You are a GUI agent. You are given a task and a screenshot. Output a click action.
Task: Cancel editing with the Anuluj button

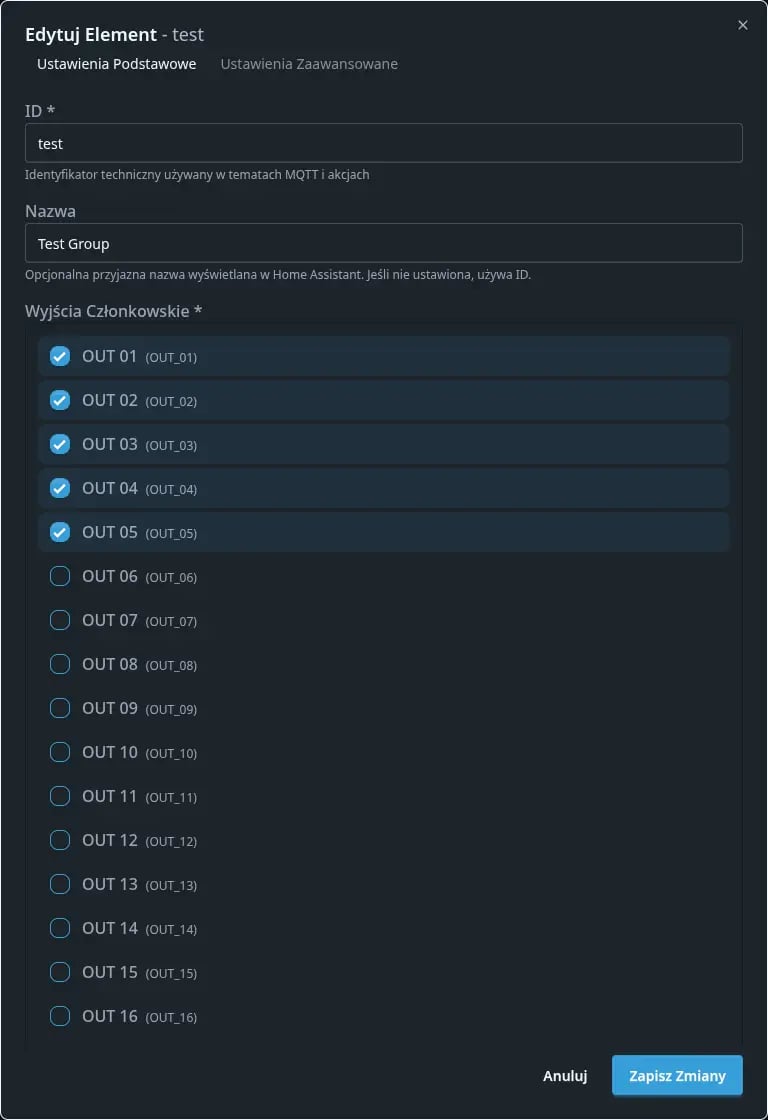[x=564, y=1075]
